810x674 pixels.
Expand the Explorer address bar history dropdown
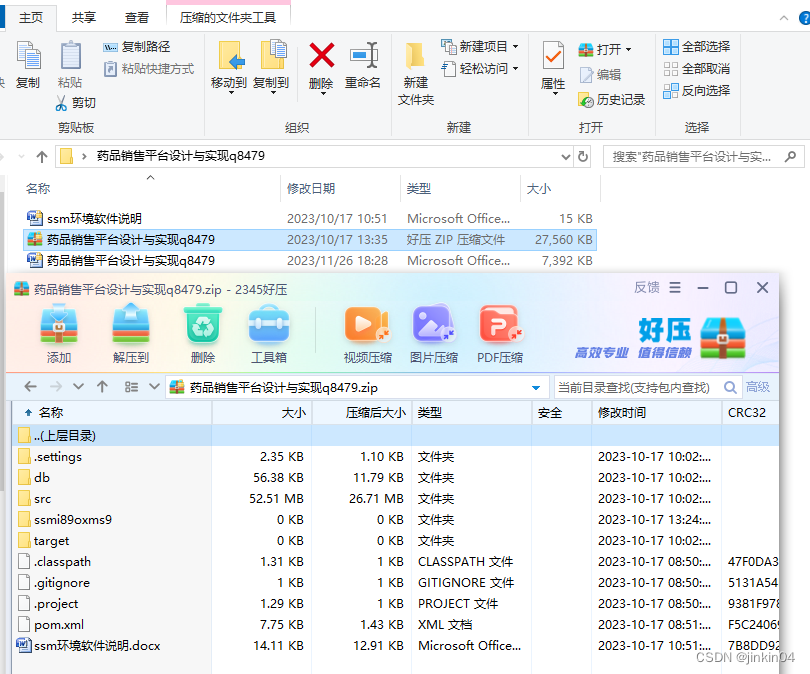[566, 156]
